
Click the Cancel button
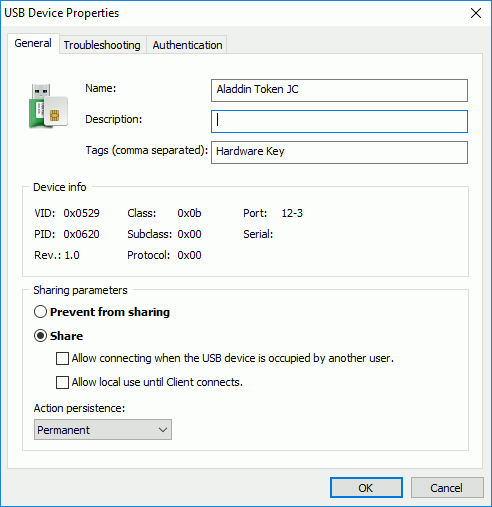point(447,488)
